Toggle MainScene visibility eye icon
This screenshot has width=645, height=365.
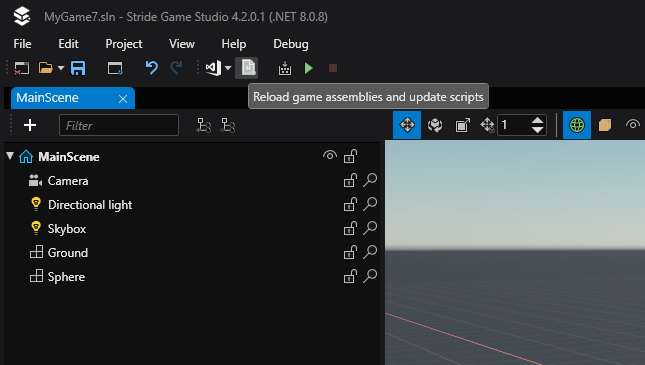[x=329, y=156]
